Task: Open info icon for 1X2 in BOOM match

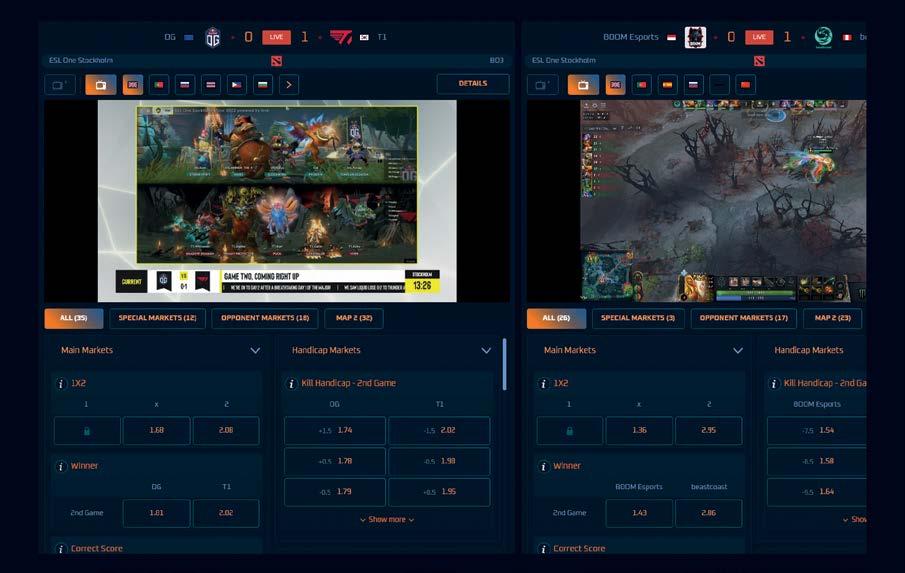Action: pos(543,384)
